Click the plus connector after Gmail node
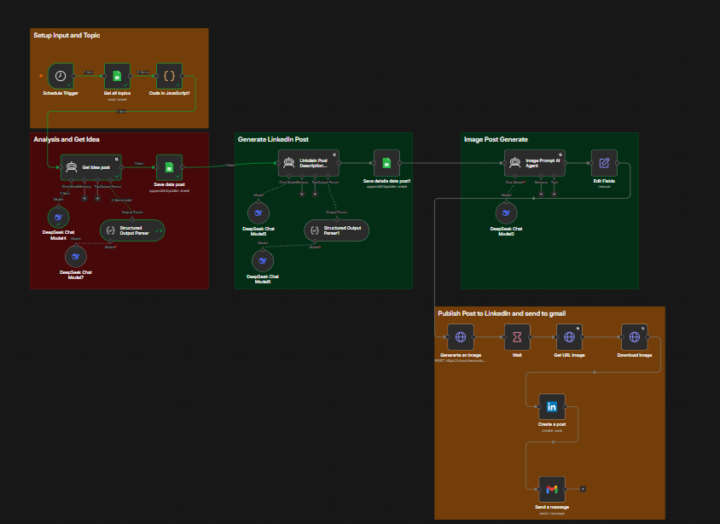 pos(583,489)
